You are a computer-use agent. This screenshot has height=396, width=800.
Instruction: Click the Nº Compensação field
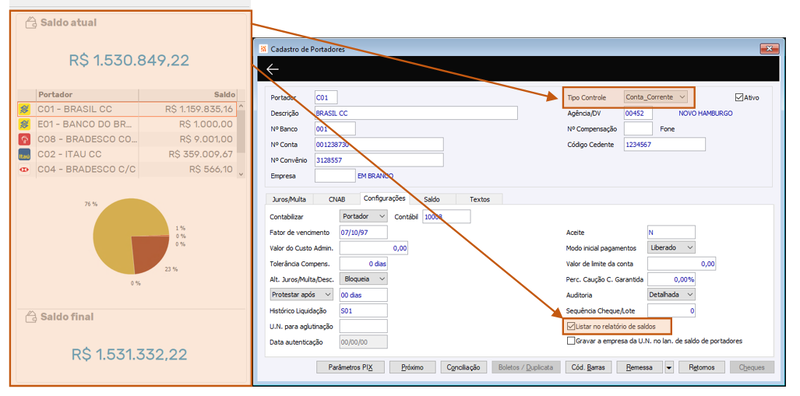point(638,129)
